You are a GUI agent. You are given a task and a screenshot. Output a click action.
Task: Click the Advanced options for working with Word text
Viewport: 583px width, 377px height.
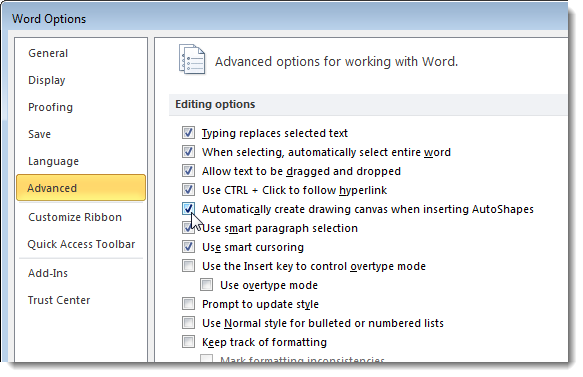tap(336, 61)
